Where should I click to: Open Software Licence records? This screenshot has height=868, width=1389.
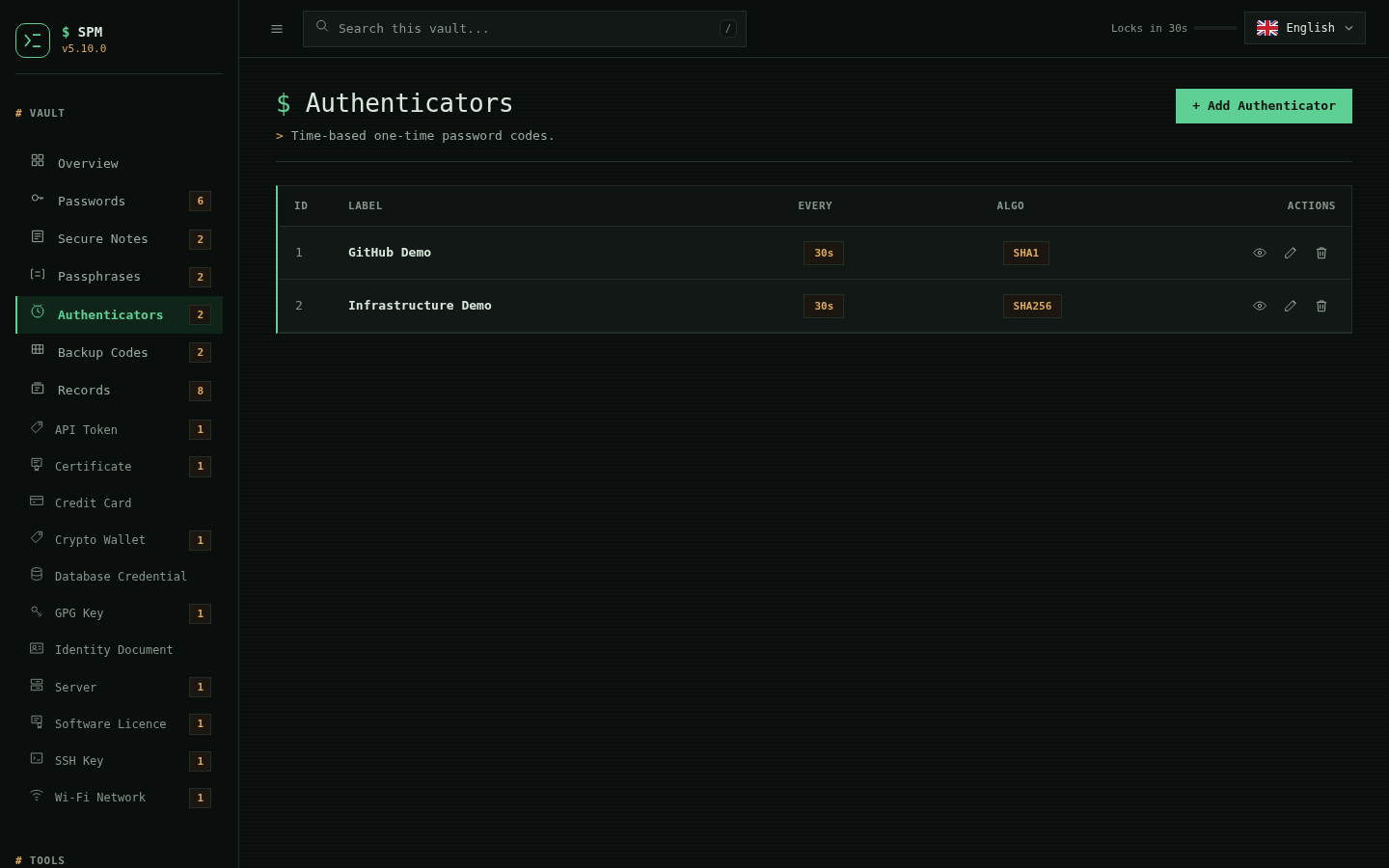pos(120,723)
